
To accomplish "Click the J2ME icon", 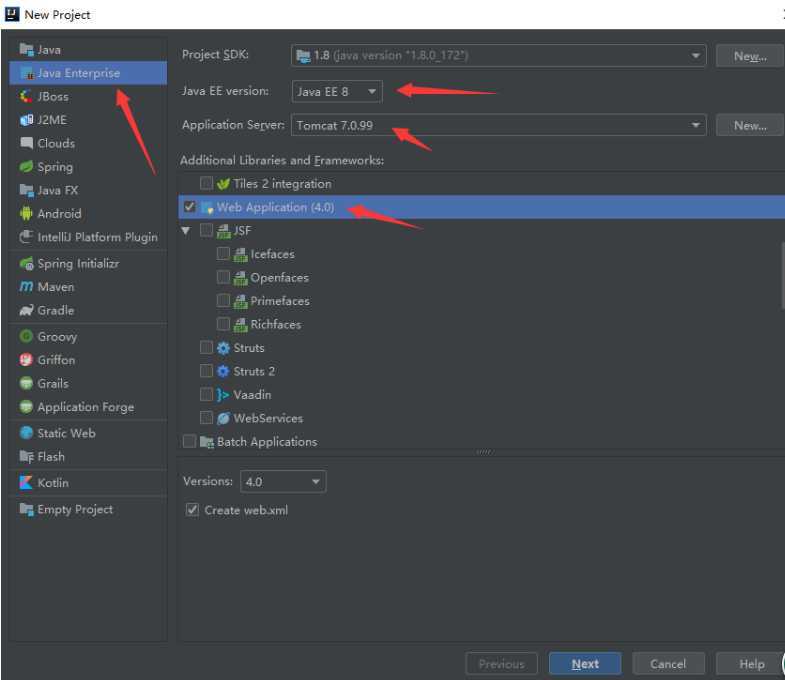I will (x=26, y=120).
